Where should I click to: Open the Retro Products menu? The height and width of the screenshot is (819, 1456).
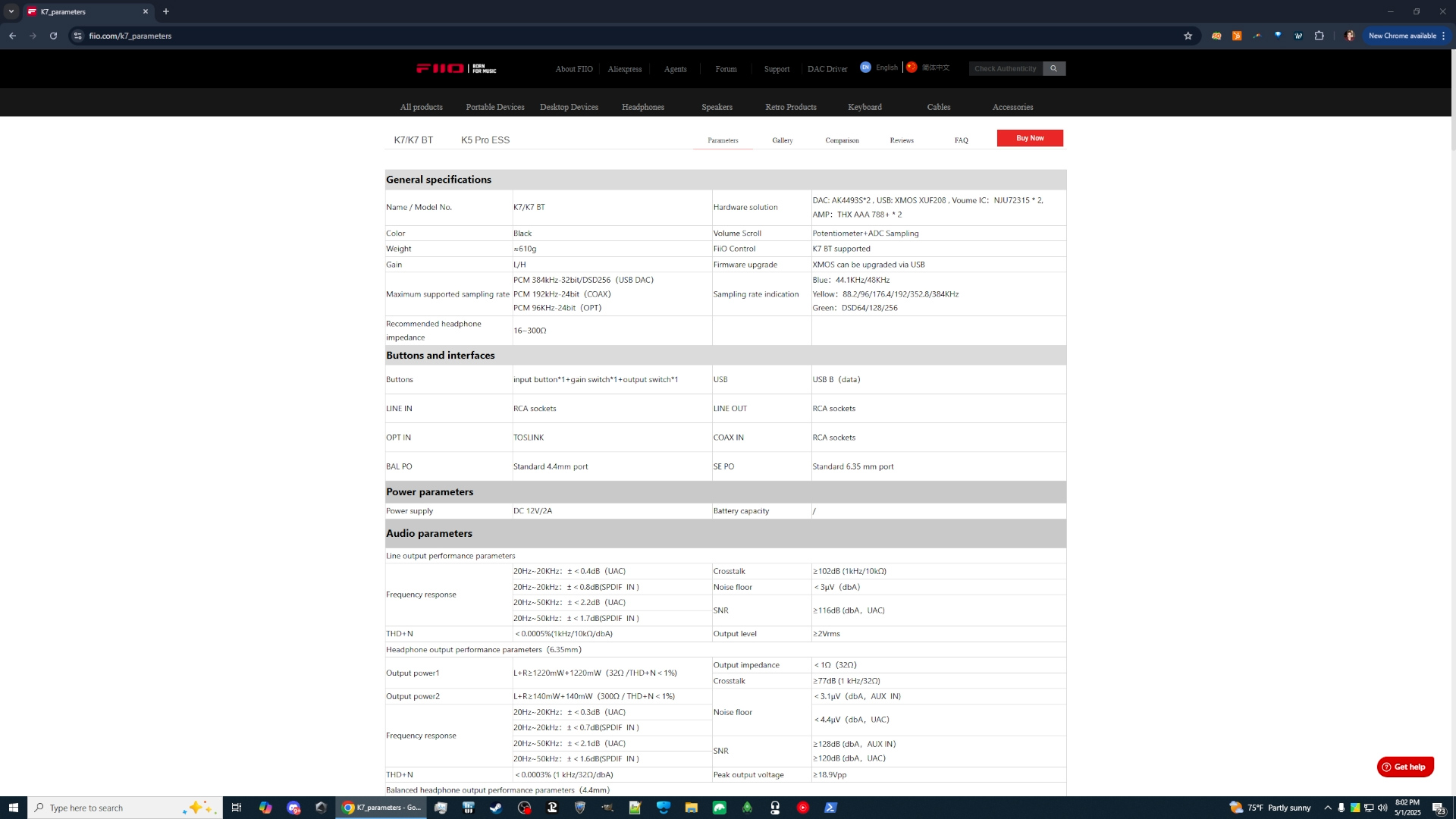pos(791,107)
